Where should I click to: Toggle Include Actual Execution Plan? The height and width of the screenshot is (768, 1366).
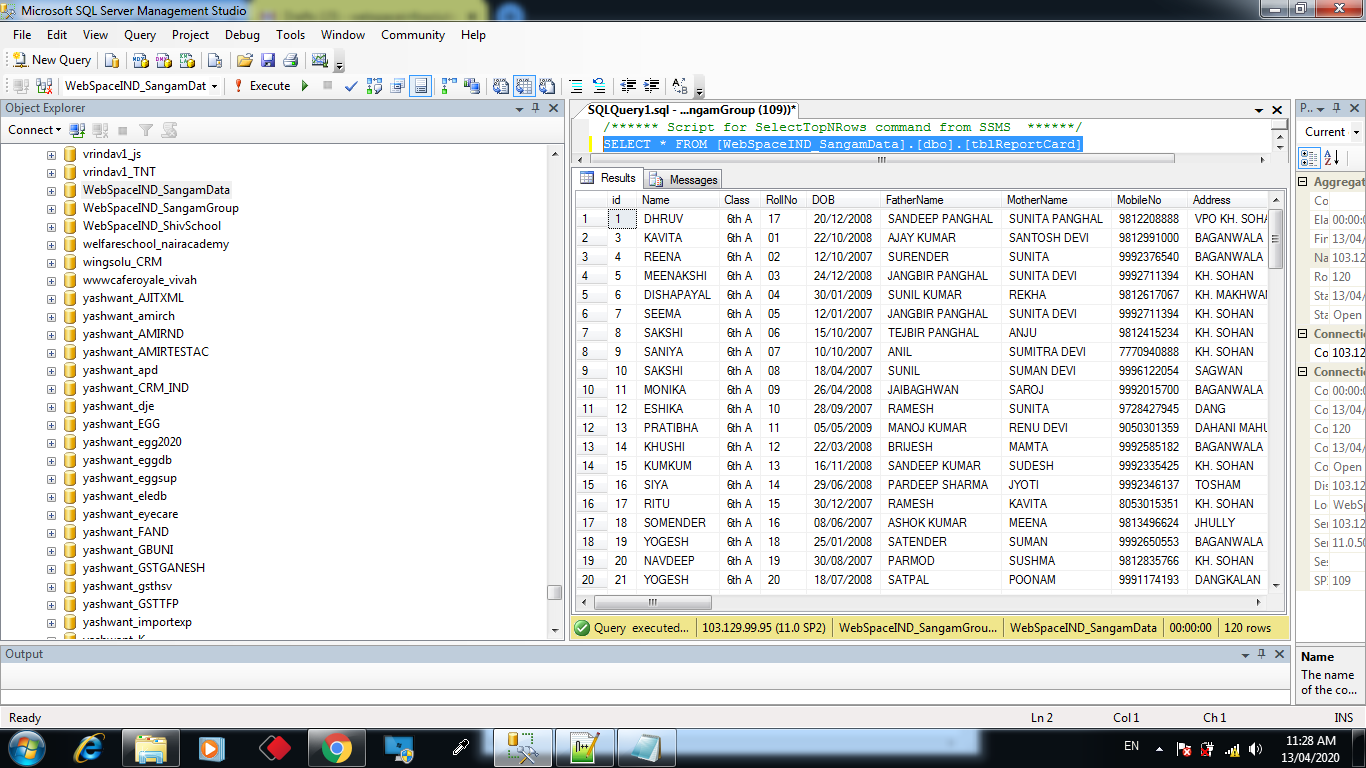click(448, 86)
